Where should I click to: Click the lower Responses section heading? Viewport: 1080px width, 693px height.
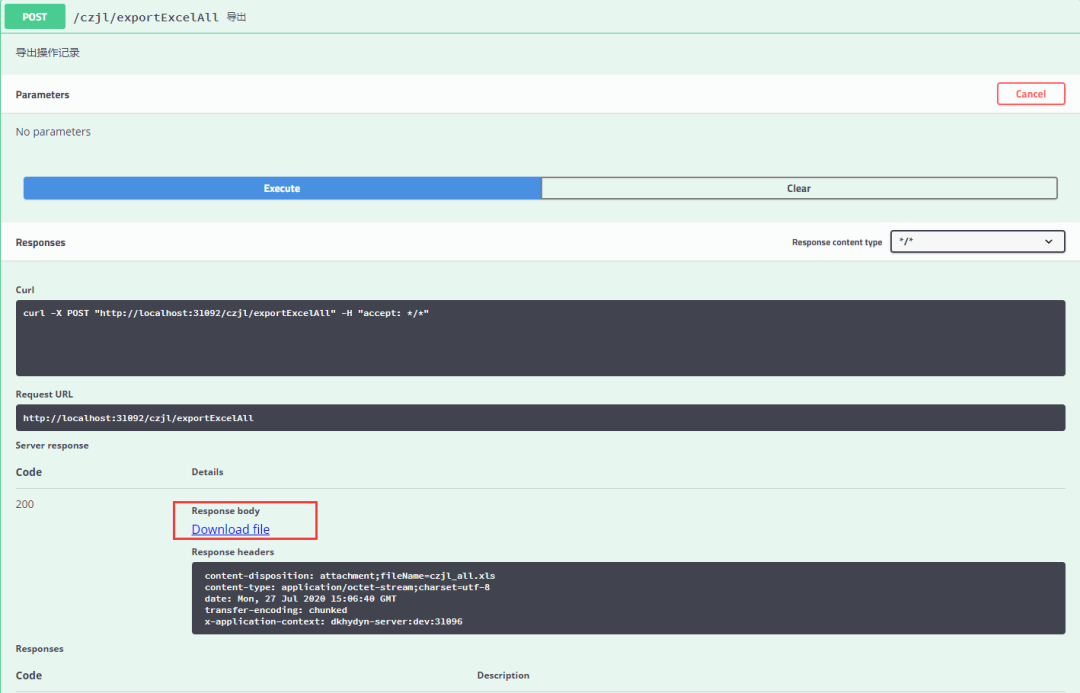[39, 648]
